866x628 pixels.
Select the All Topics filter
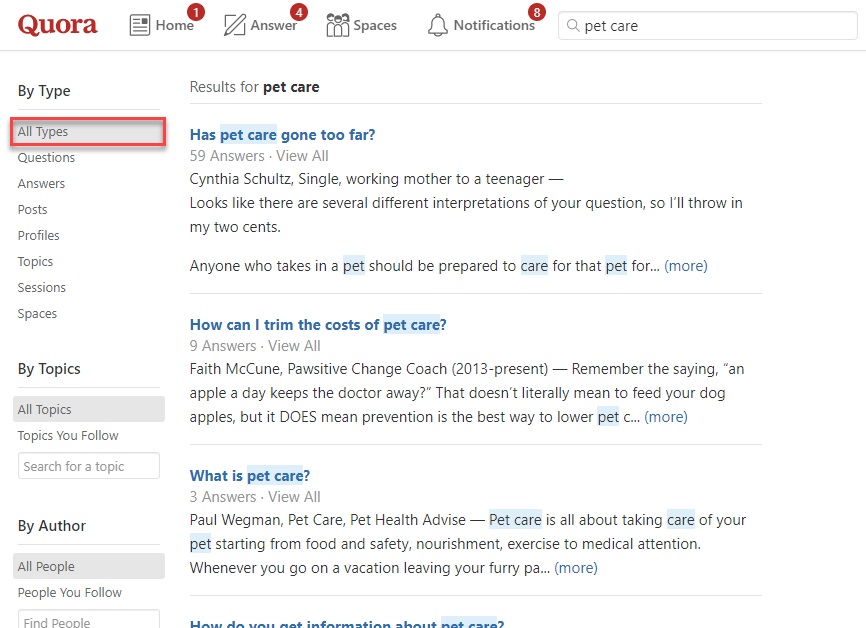coord(89,409)
